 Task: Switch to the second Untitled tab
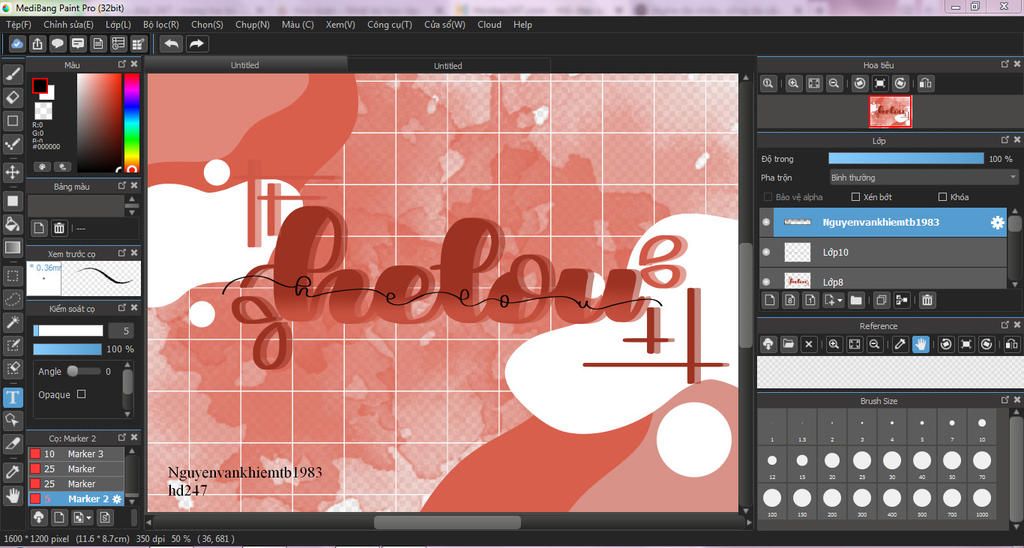[x=448, y=65]
